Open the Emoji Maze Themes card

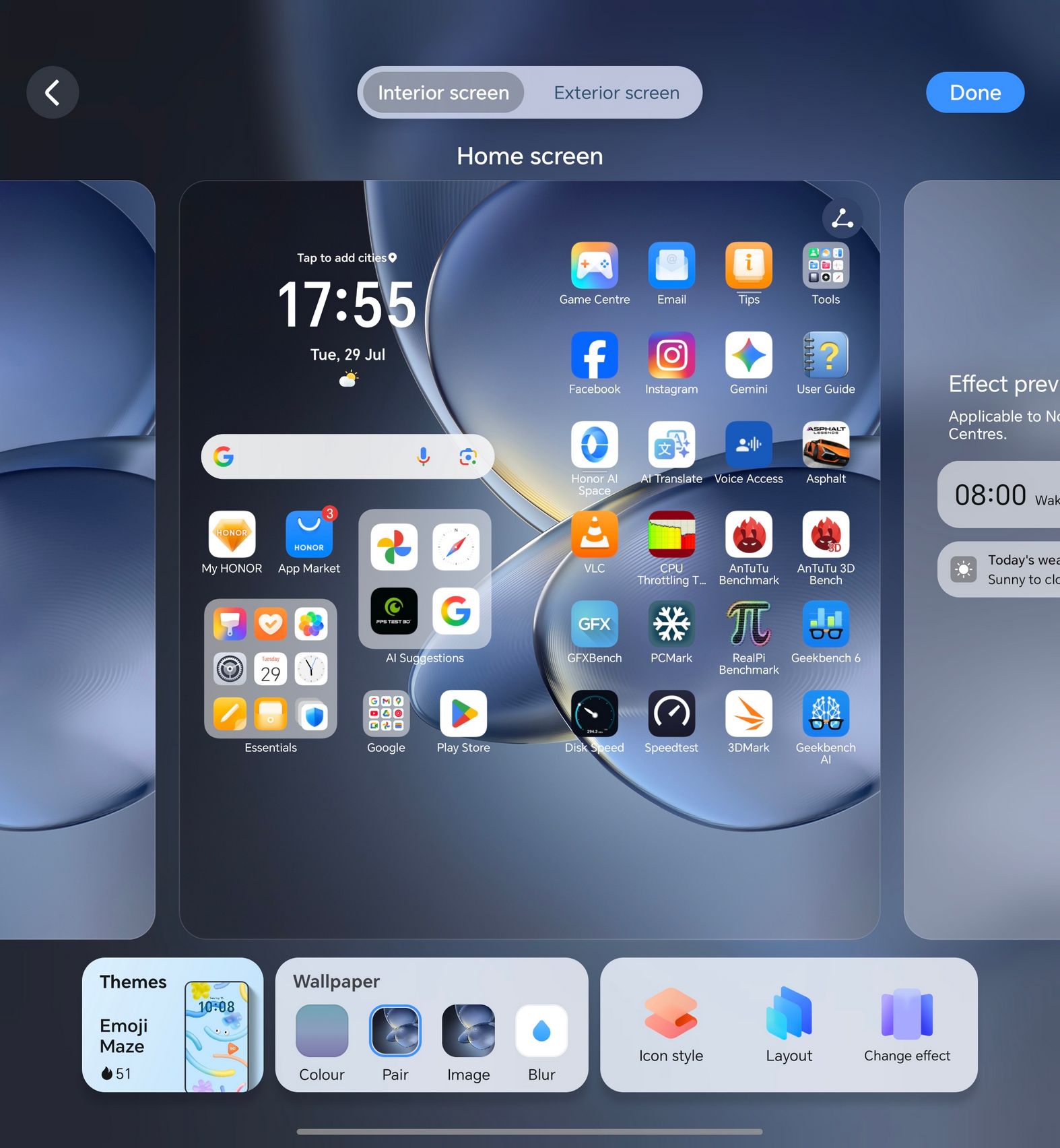(172, 1025)
